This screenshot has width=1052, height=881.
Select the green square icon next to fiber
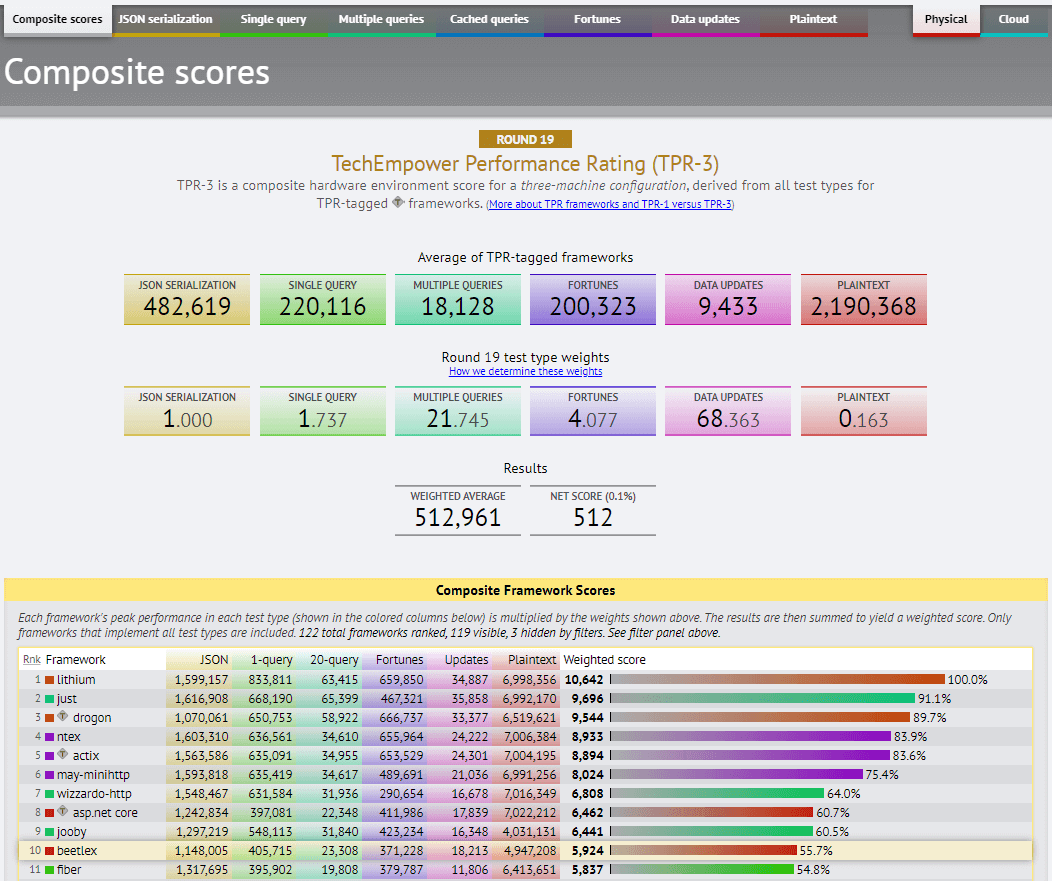pos(52,868)
